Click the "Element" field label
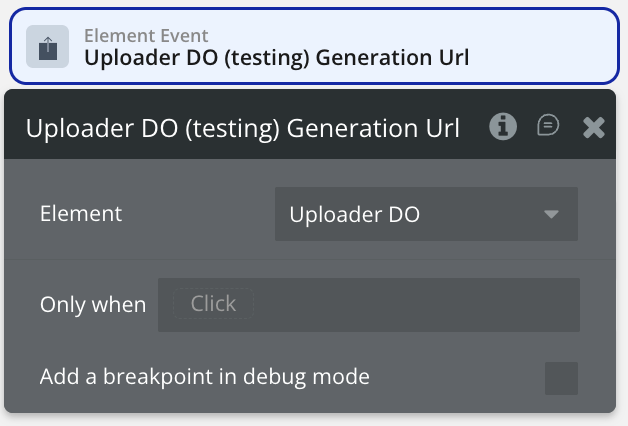628x426 pixels. (80, 214)
